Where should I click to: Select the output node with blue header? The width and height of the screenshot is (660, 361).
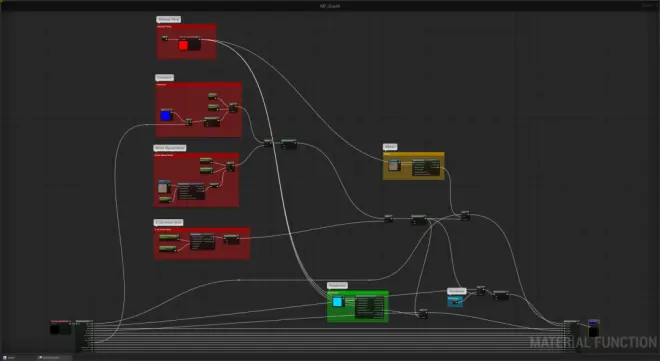[x=593, y=328]
